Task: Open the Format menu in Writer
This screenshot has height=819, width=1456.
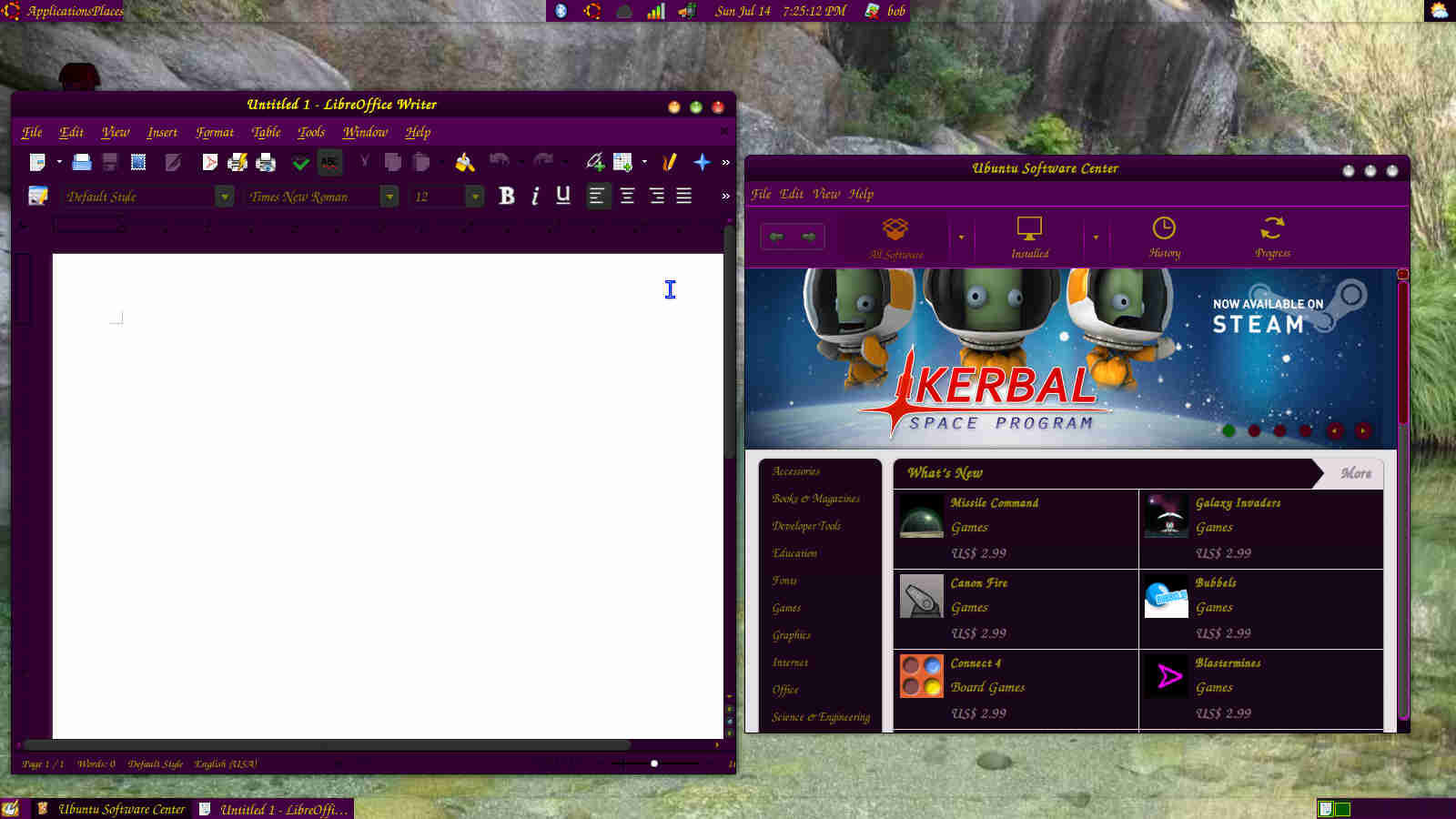Action: [x=215, y=132]
